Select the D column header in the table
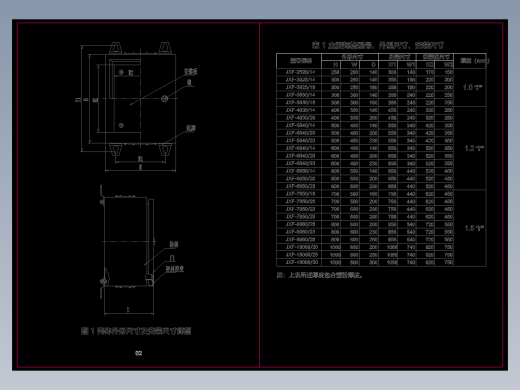Image resolution: width=520 pixels, height=390 pixels. pyautogui.click(x=373, y=65)
